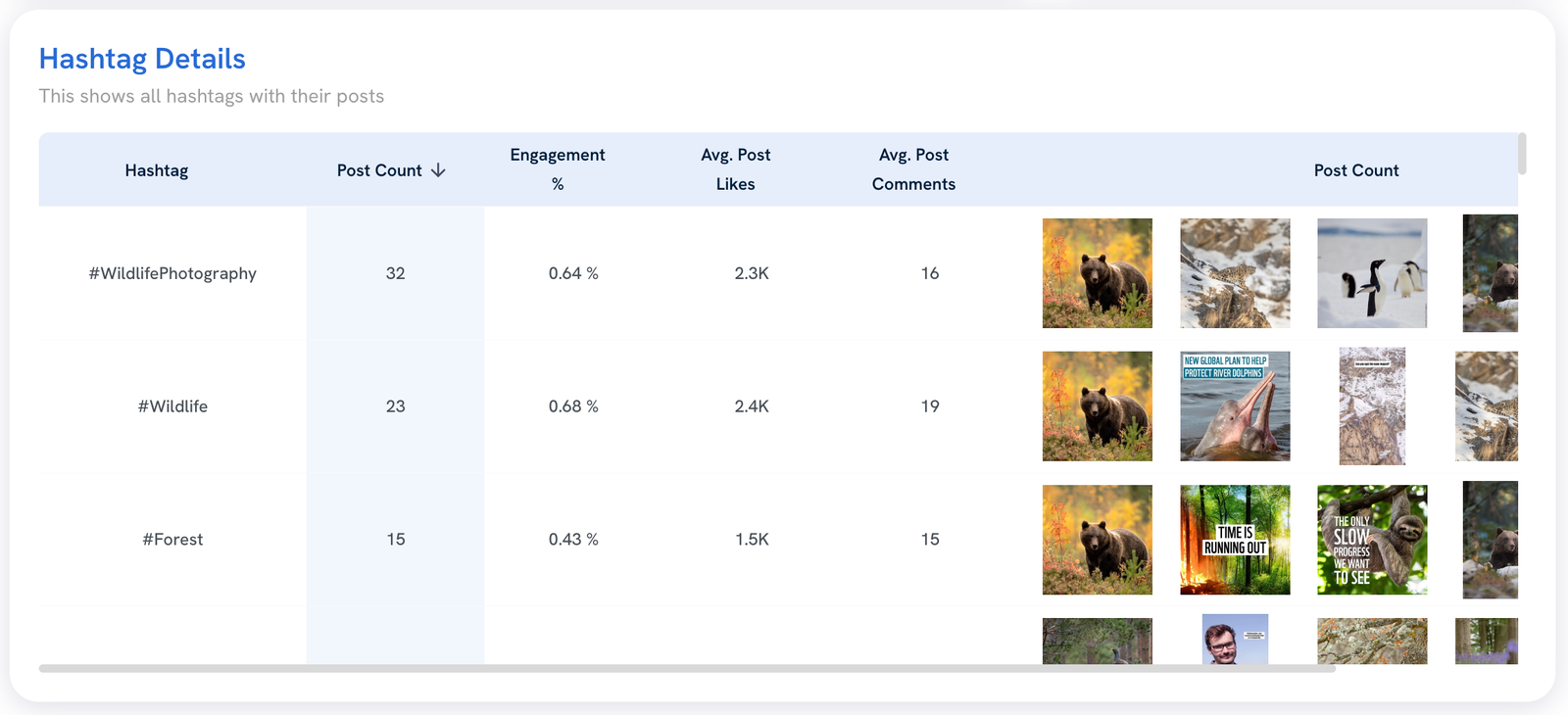
Task: Select the #Forest hashtag
Action: pos(172,540)
